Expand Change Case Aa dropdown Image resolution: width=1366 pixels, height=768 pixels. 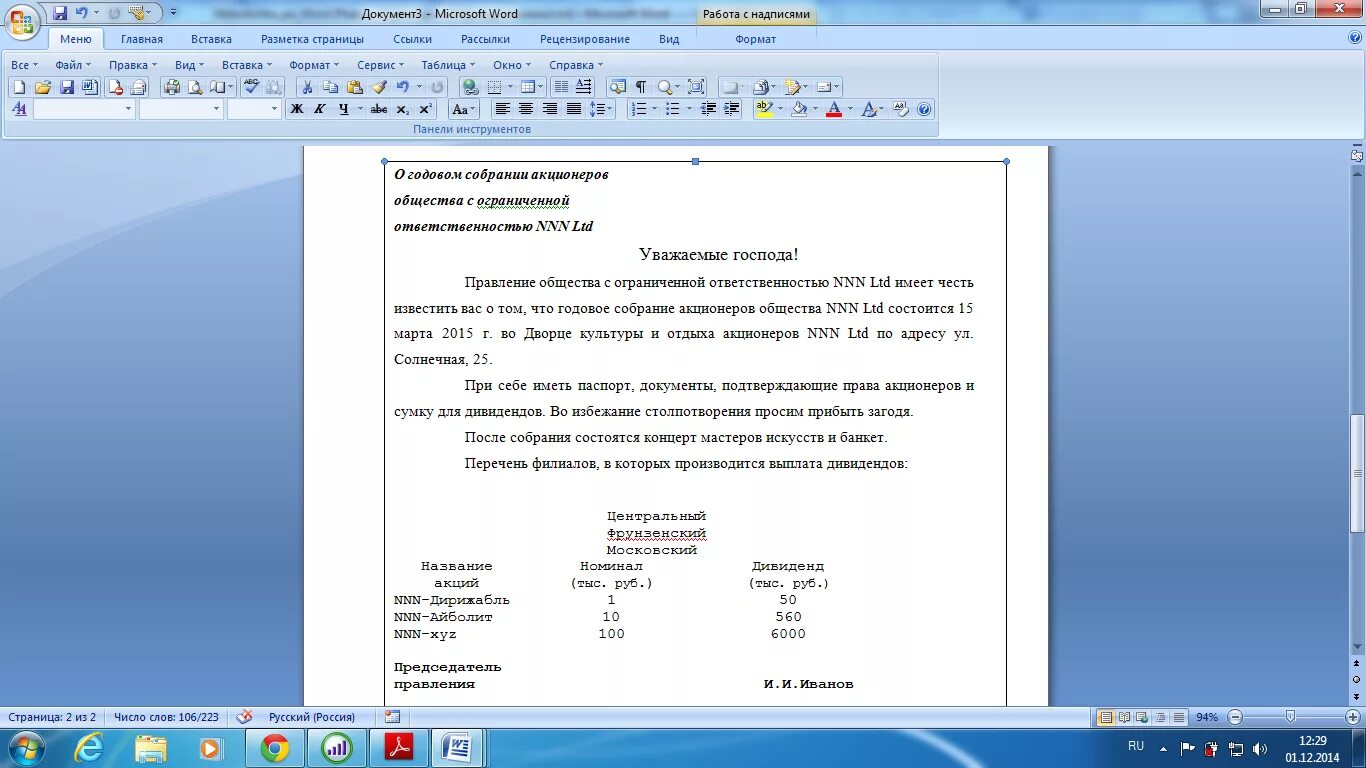tap(473, 109)
